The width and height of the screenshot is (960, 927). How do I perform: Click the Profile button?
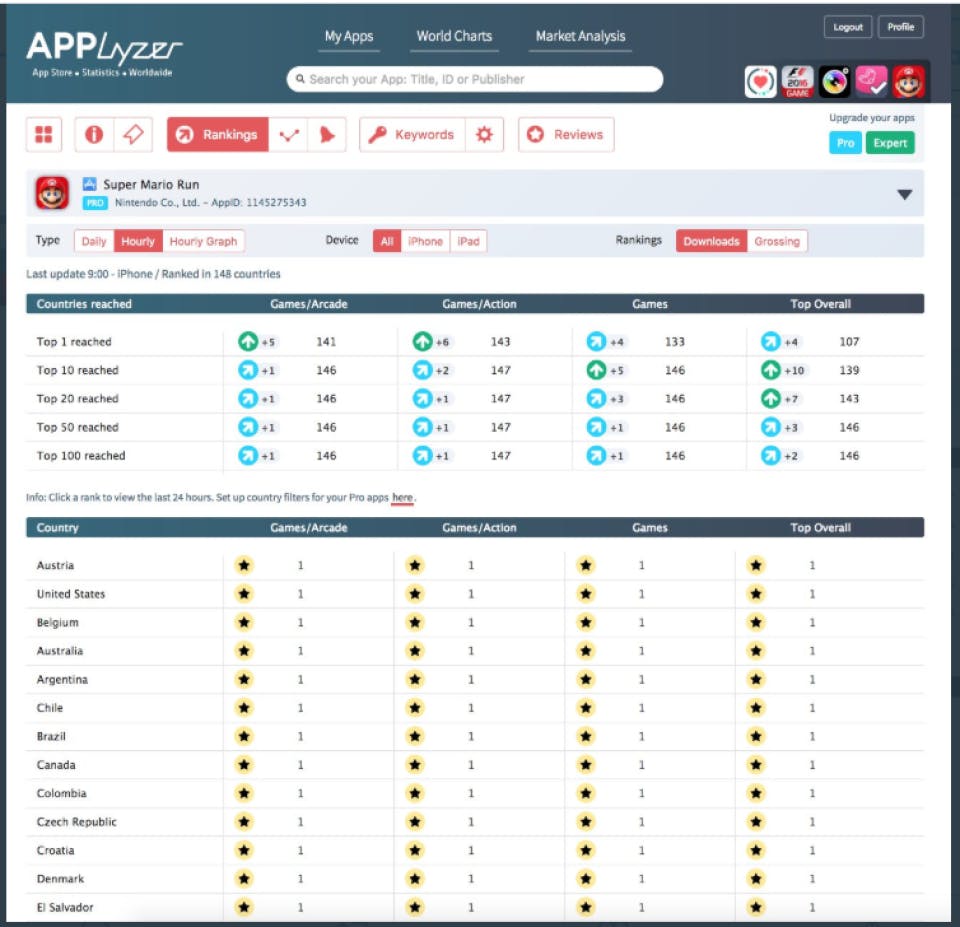click(x=901, y=27)
